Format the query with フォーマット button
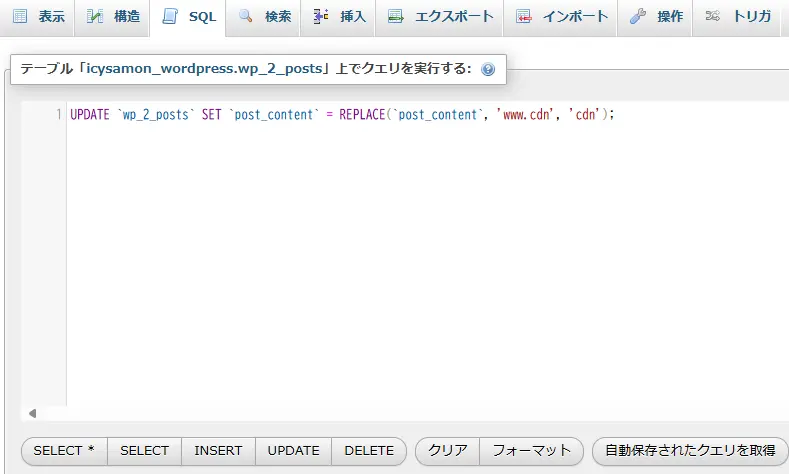This screenshot has height=474, width=789. pos(531,451)
